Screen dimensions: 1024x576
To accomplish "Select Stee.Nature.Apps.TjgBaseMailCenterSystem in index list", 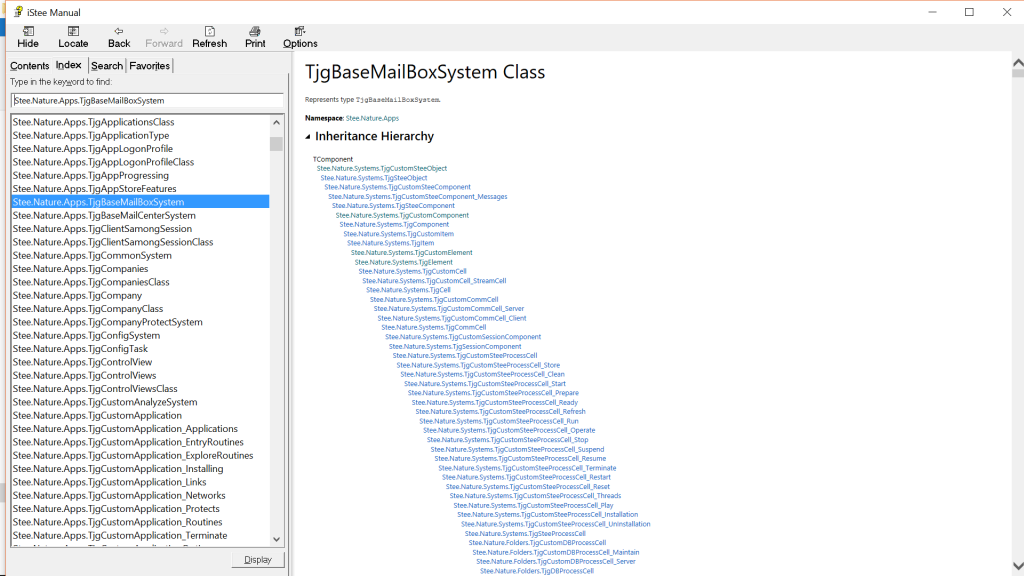I will [104, 215].
